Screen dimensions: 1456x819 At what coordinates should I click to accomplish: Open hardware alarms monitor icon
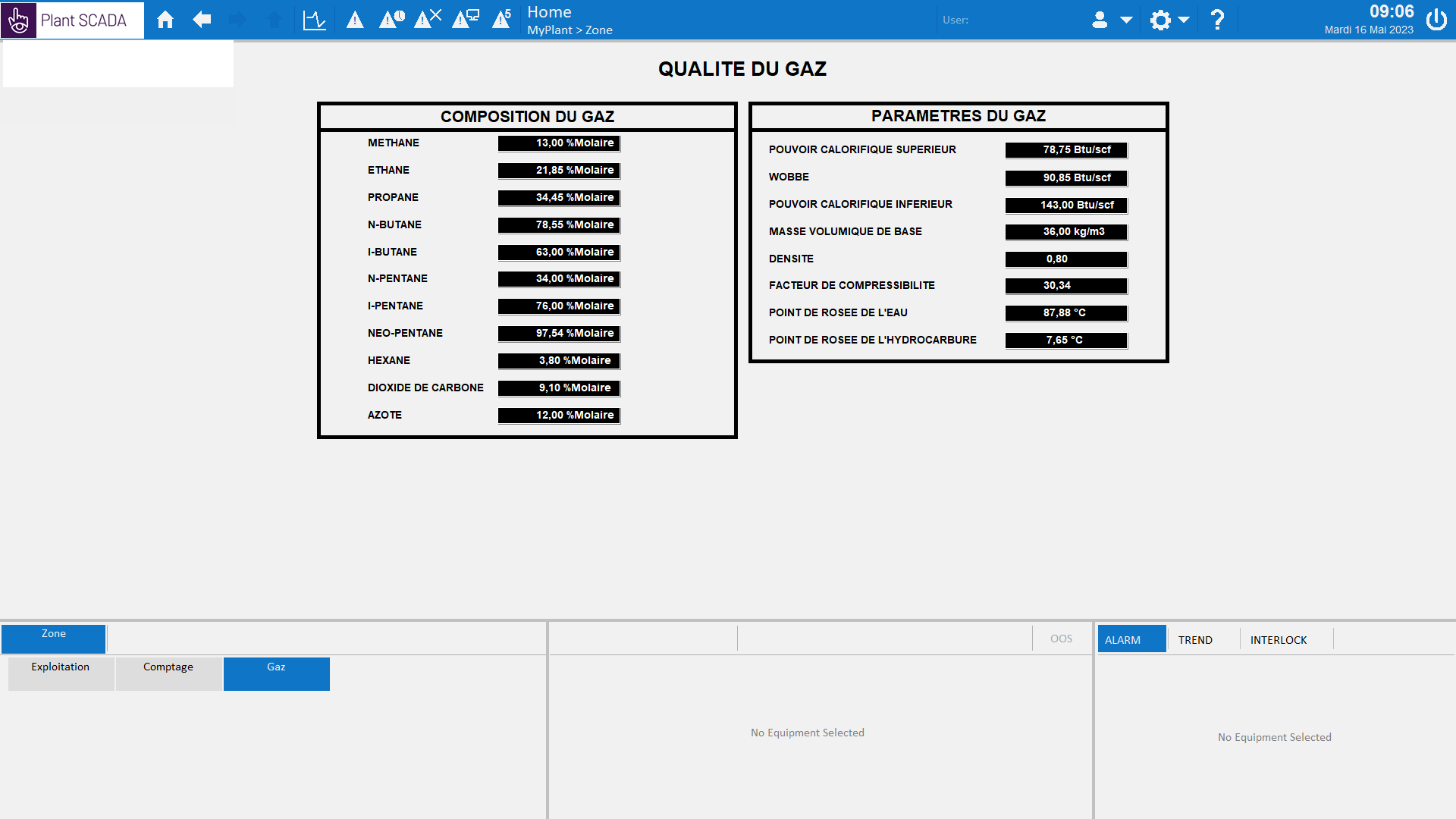tap(465, 20)
